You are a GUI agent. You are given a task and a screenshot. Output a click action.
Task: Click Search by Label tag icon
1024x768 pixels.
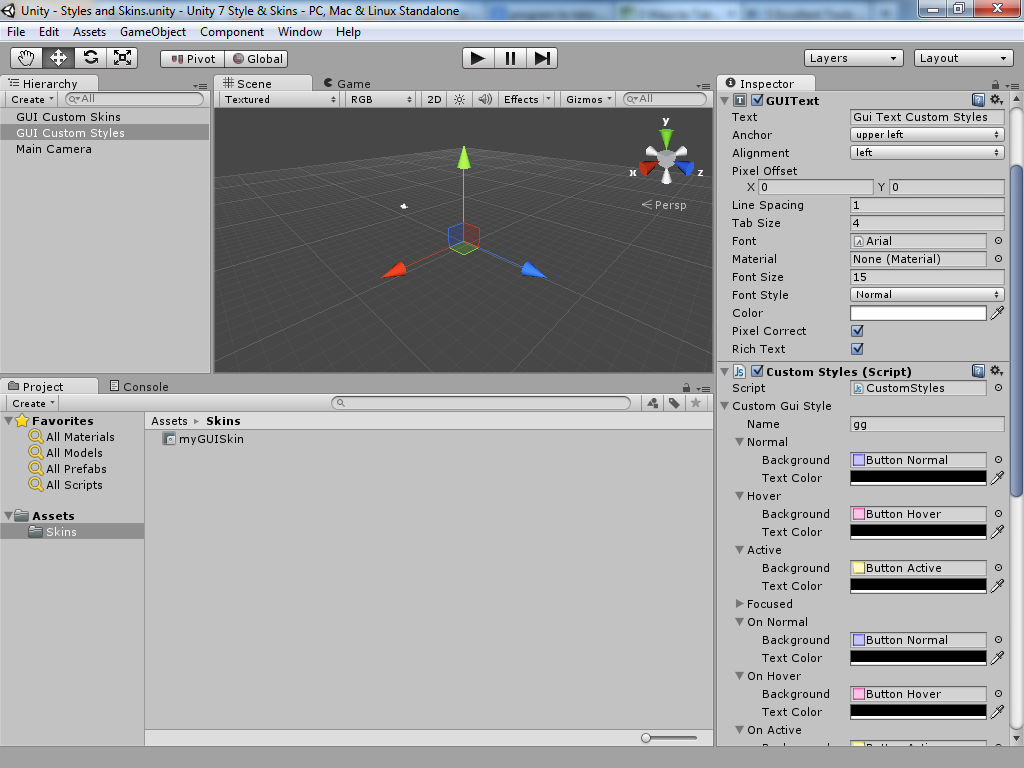click(674, 403)
